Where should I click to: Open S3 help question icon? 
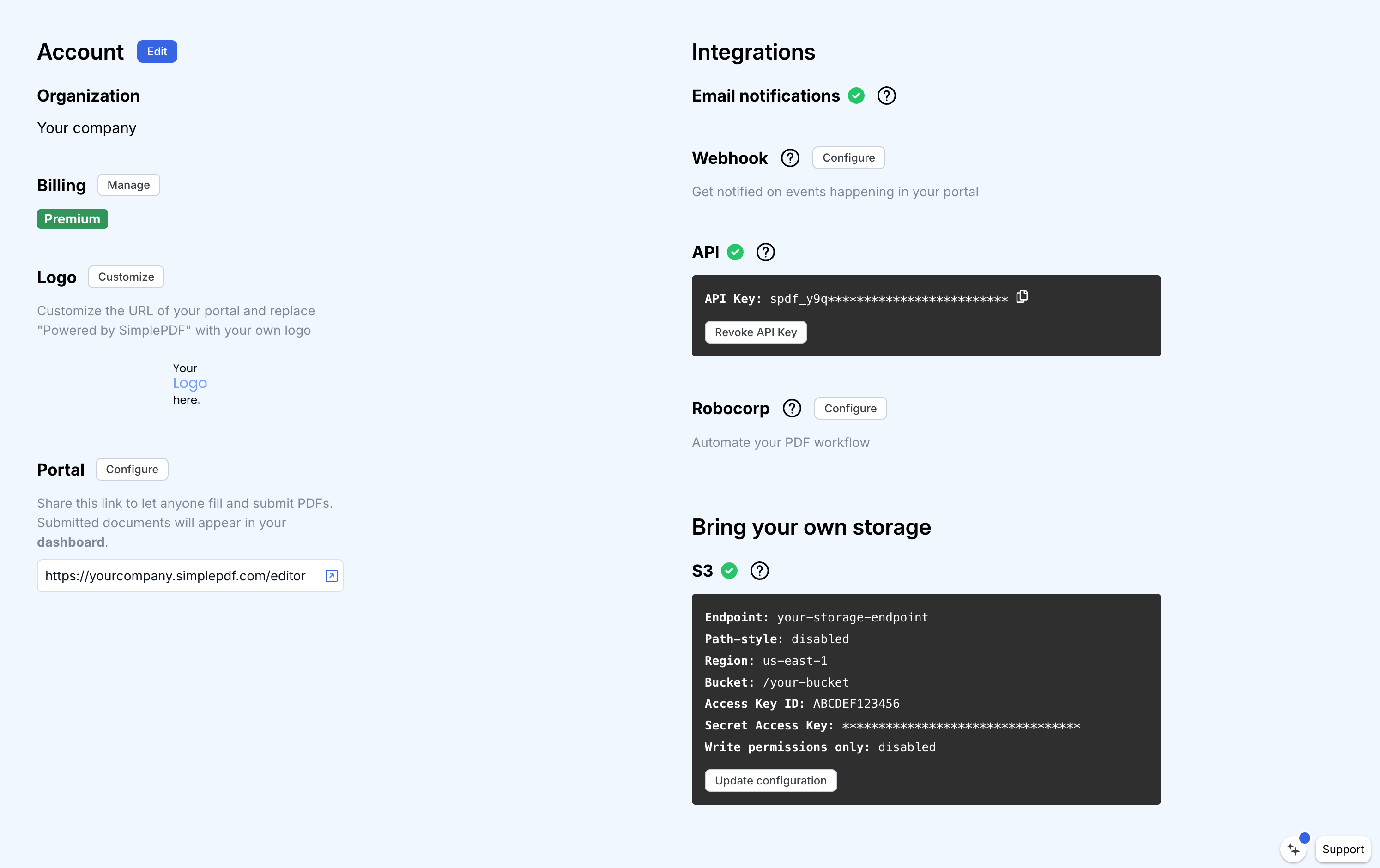click(x=760, y=571)
